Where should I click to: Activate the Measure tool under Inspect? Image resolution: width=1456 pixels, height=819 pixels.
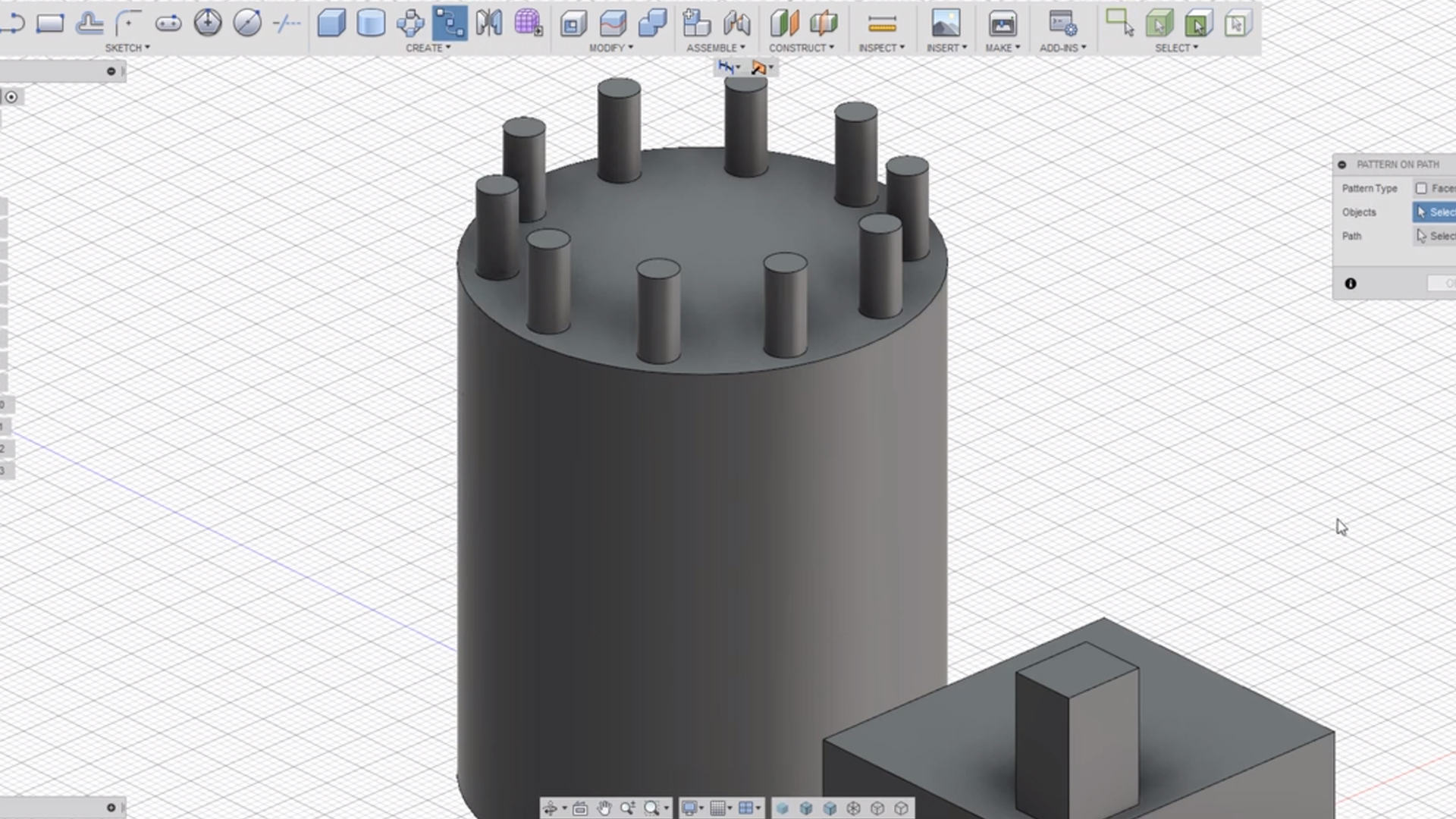882,24
